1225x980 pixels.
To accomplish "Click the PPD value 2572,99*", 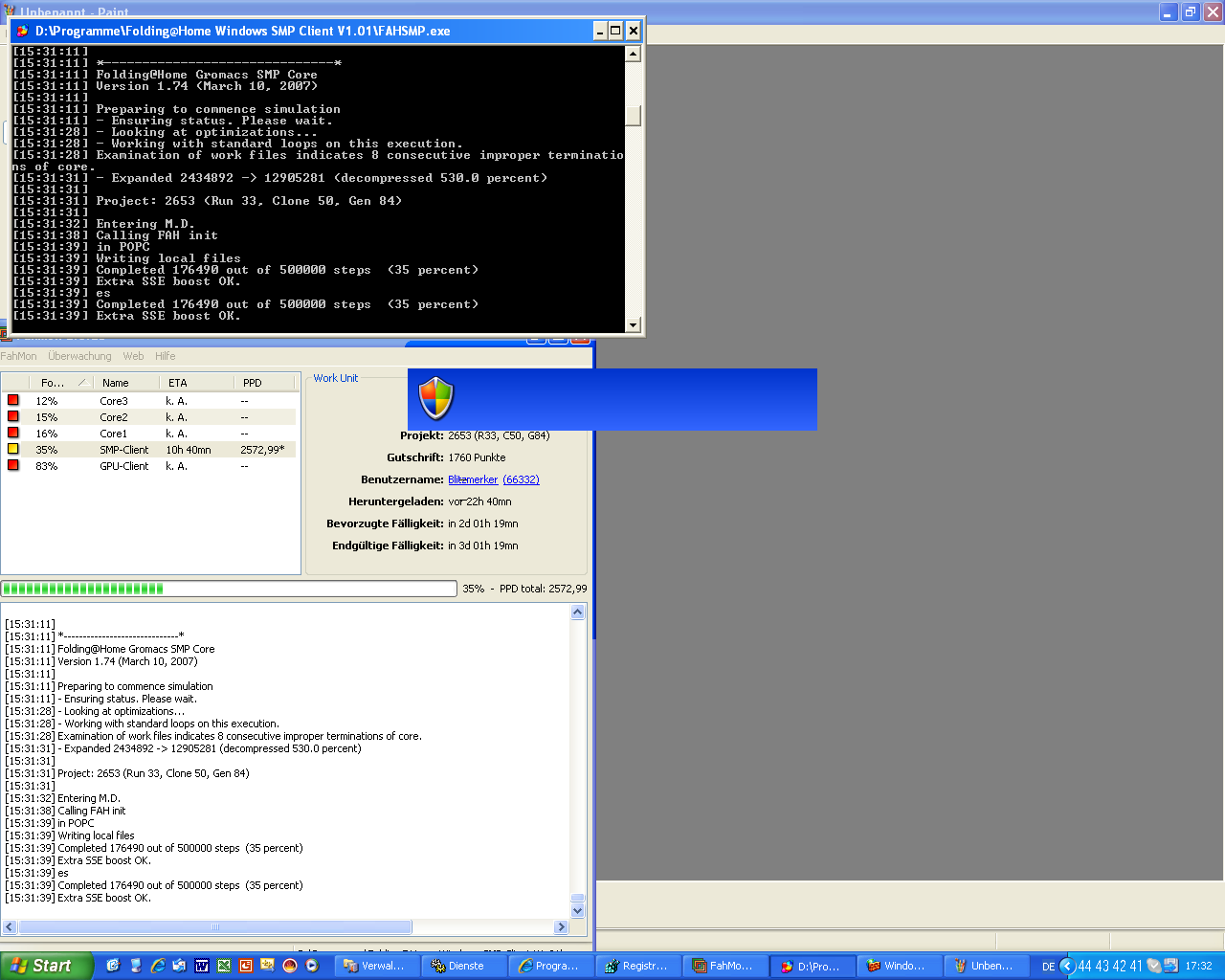I will tap(262, 450).
